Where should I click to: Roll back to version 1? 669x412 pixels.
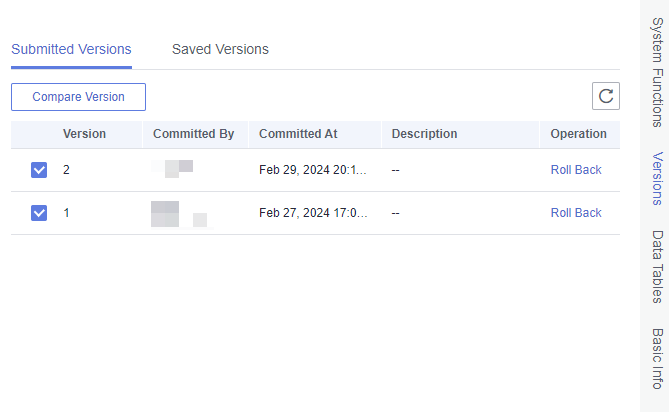576,213
